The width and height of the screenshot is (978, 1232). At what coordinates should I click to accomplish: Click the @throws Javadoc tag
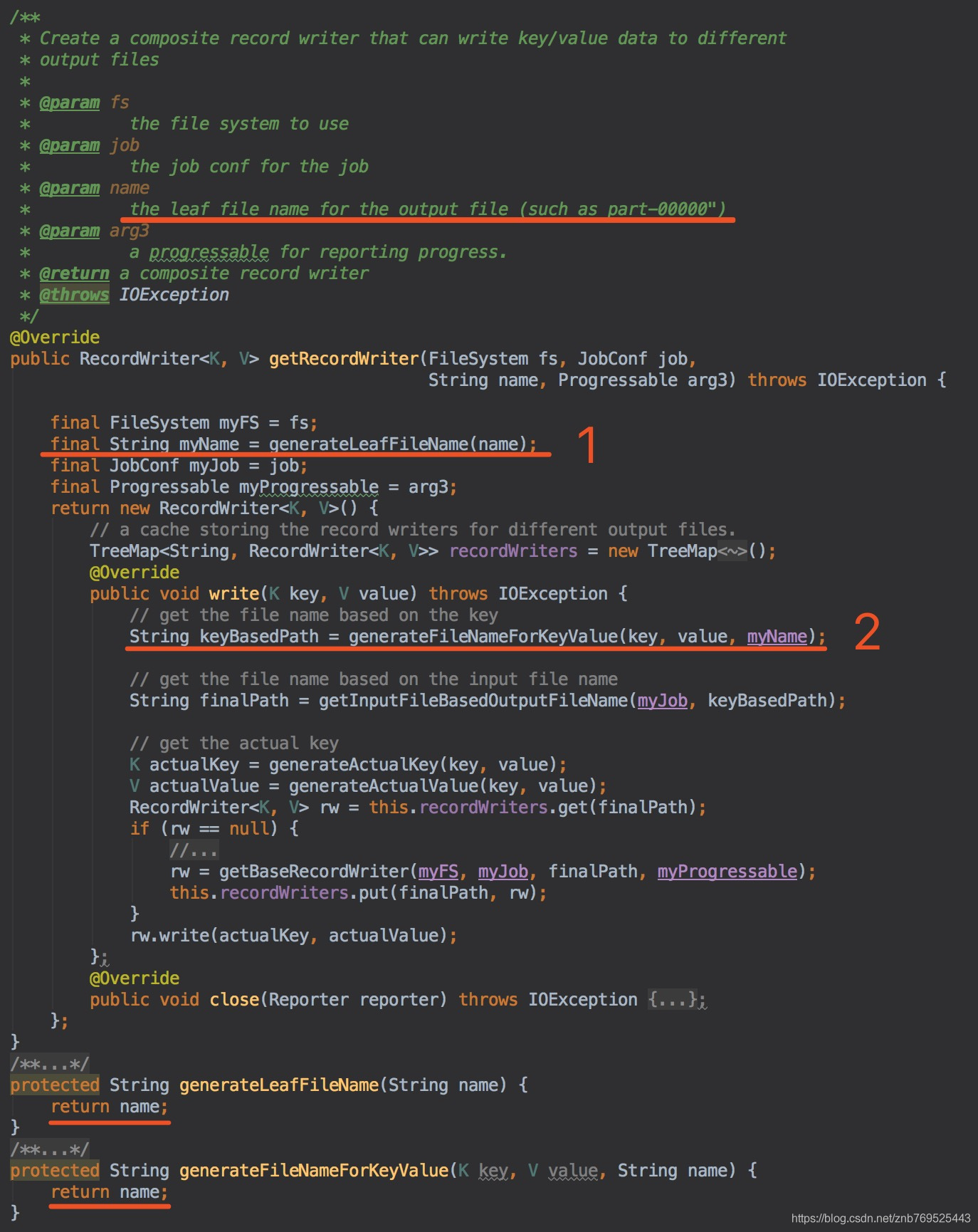coord(74,295)
